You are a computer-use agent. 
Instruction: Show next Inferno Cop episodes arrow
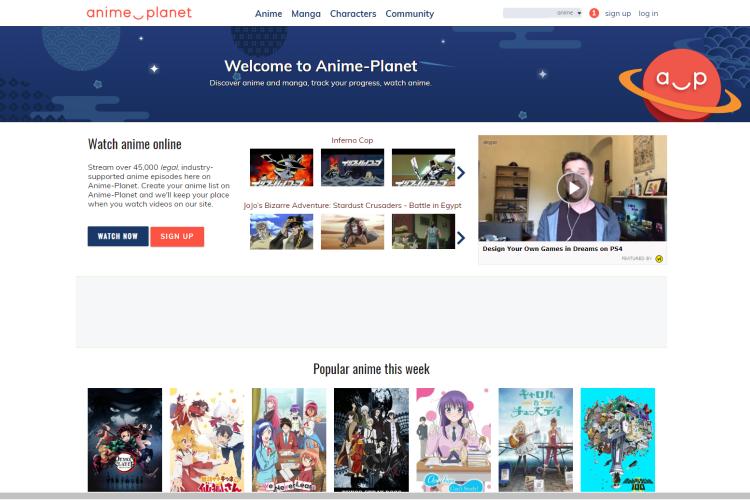point(461,173)
